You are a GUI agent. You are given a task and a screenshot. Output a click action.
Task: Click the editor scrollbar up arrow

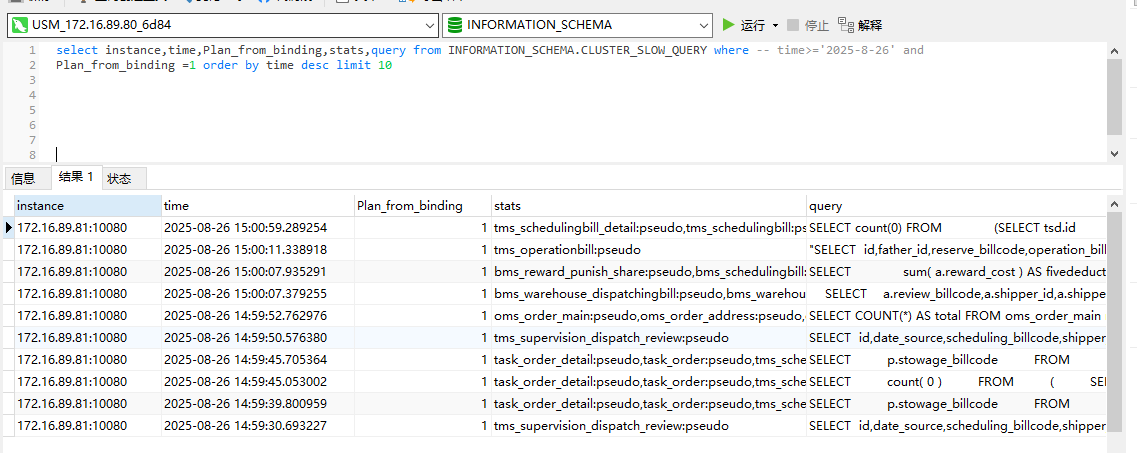[x=1115, y=50]
